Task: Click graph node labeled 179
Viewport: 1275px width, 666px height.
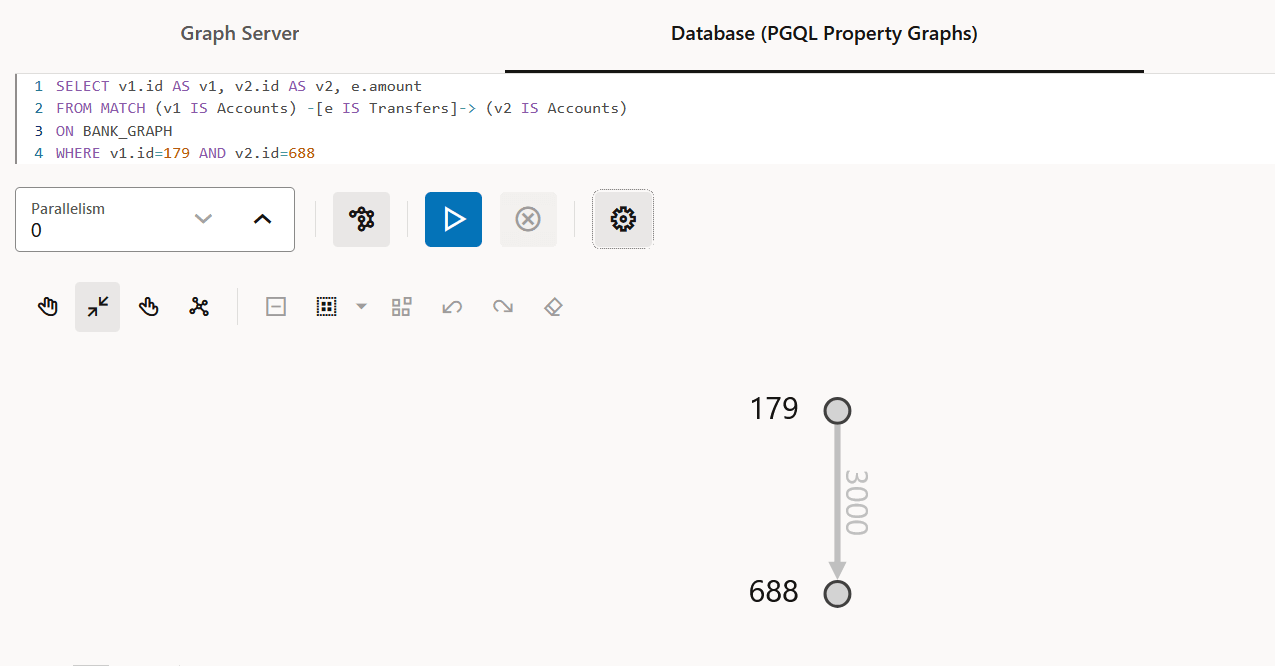Action: pyautogui.click(x=837, y=411)
